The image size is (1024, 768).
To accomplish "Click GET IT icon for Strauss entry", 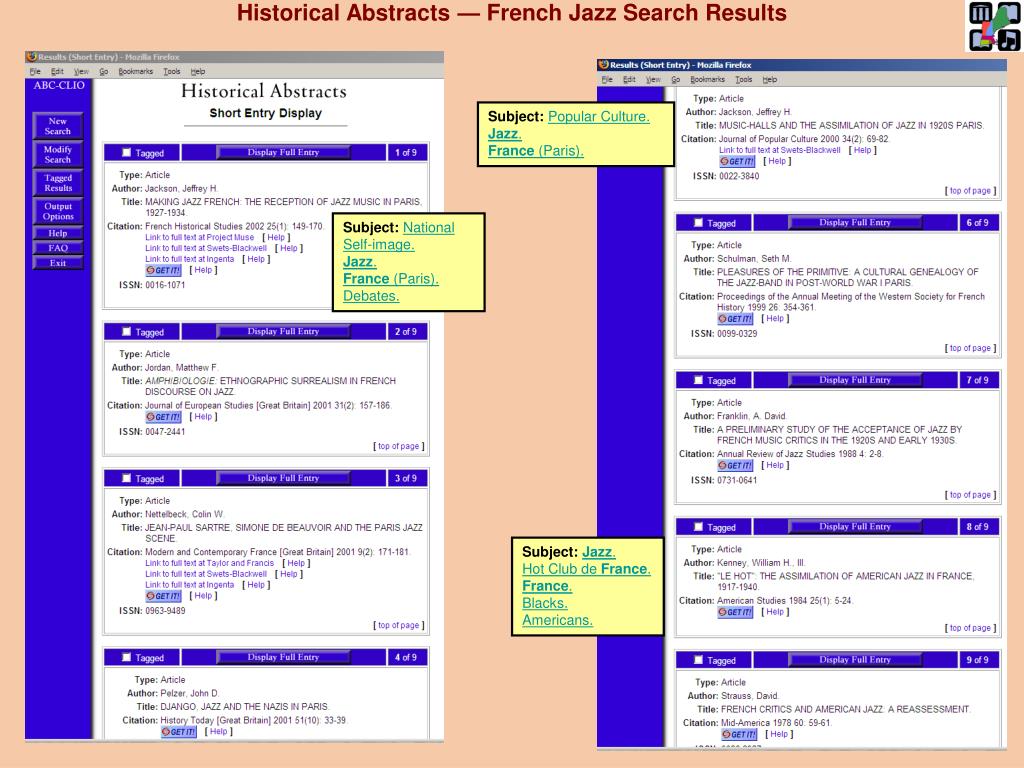I will [739, 735].
